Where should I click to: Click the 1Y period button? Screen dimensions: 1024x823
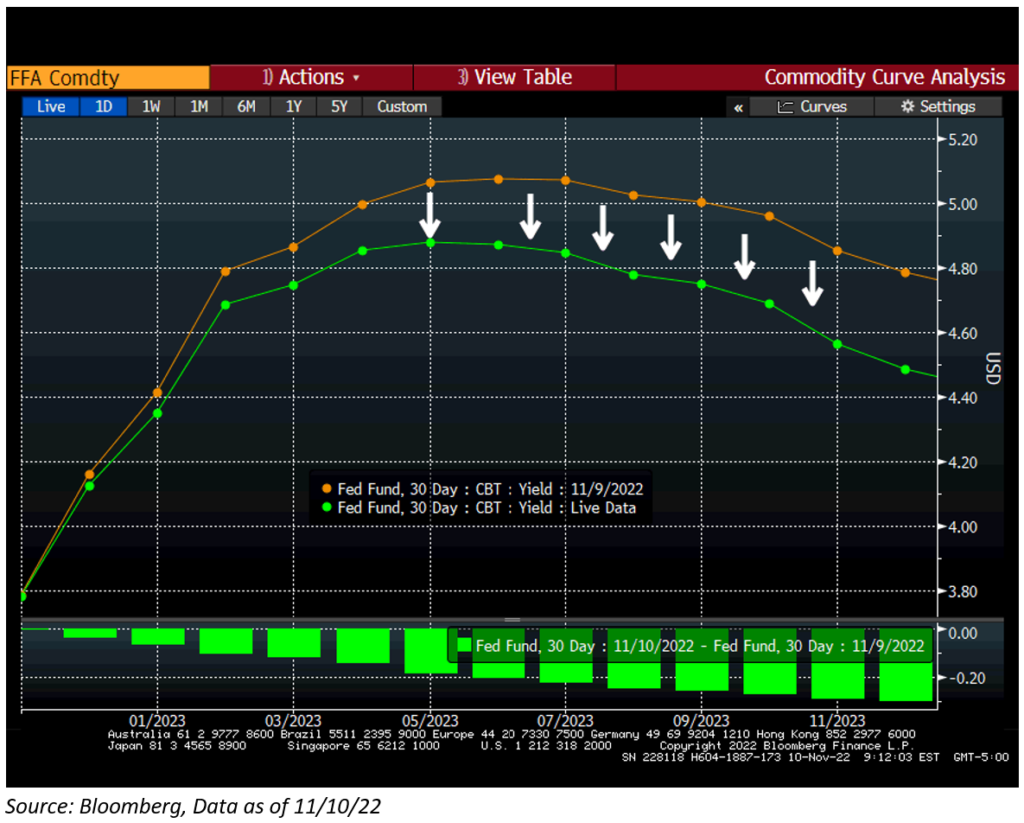293,107
